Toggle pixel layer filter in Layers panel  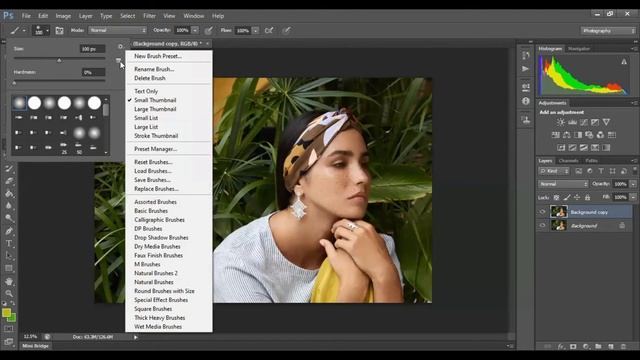point(578,171)
